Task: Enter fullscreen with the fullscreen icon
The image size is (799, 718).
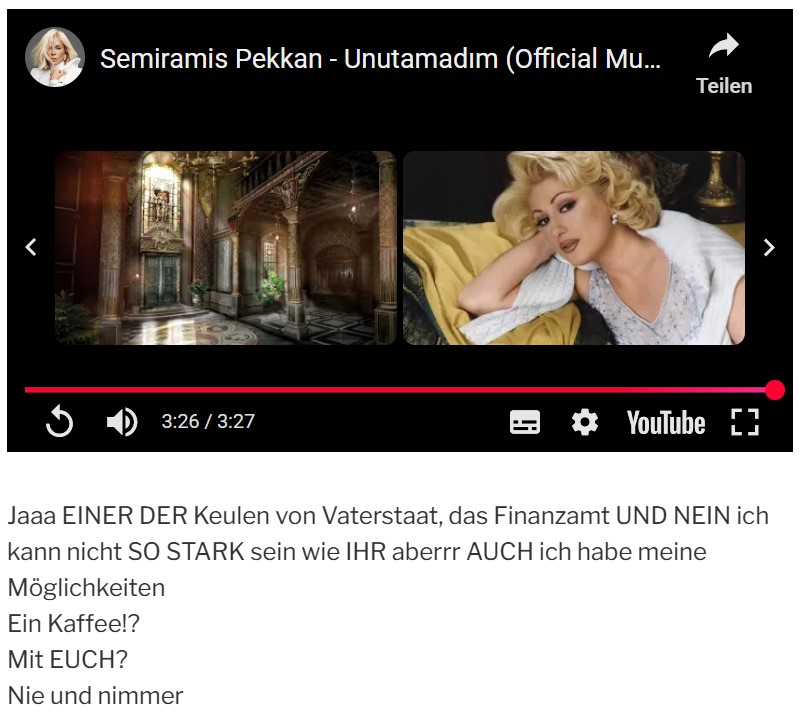Action: (x=745, y=422)
